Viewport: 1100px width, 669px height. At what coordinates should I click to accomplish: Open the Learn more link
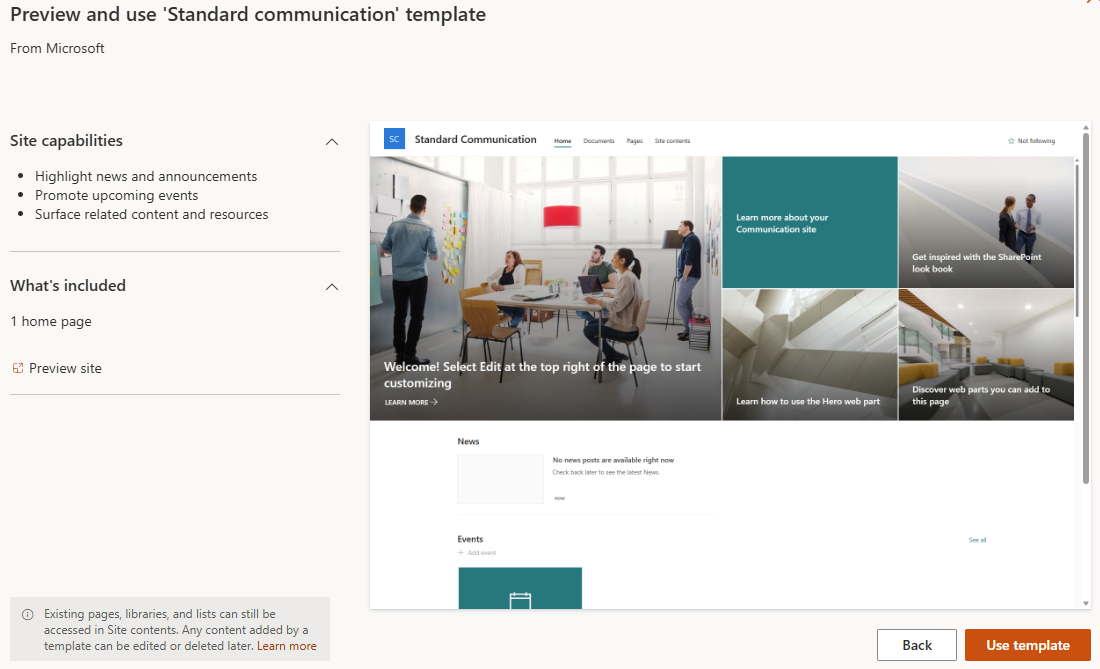(x=286, y=646)
